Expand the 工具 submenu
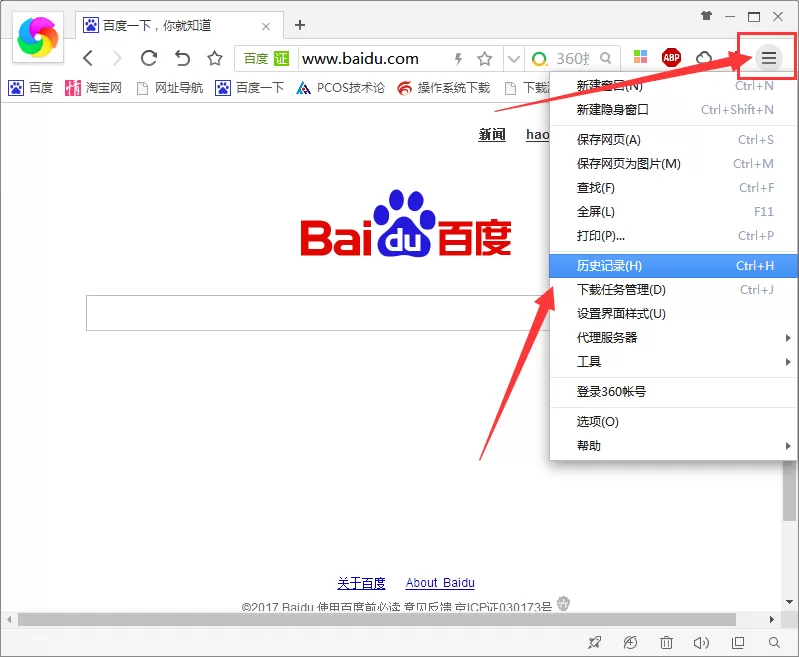The width and height of the screenshot is (799, 657). [675, 361]
